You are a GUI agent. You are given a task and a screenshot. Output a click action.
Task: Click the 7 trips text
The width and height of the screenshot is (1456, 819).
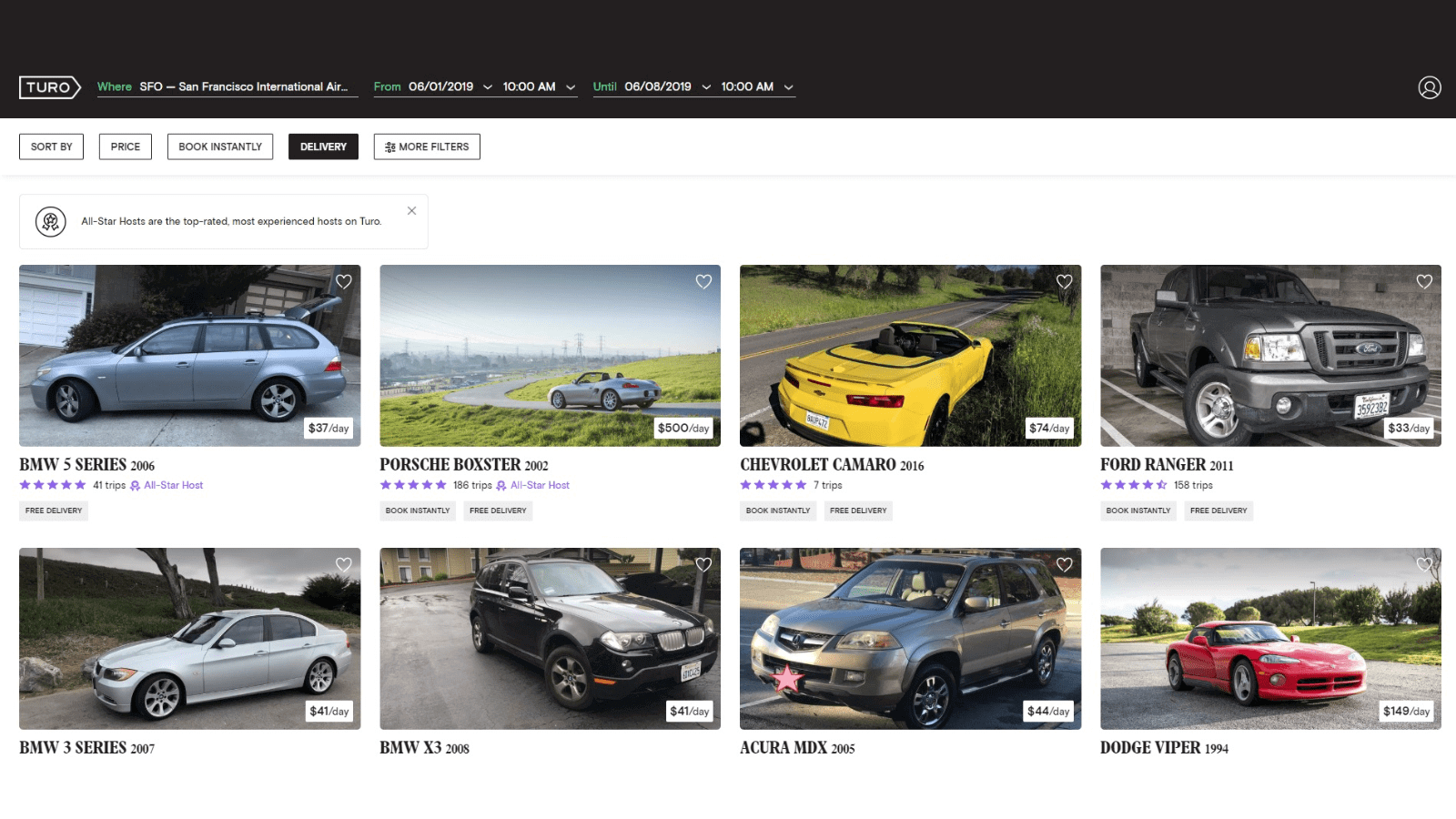point(828,486)
